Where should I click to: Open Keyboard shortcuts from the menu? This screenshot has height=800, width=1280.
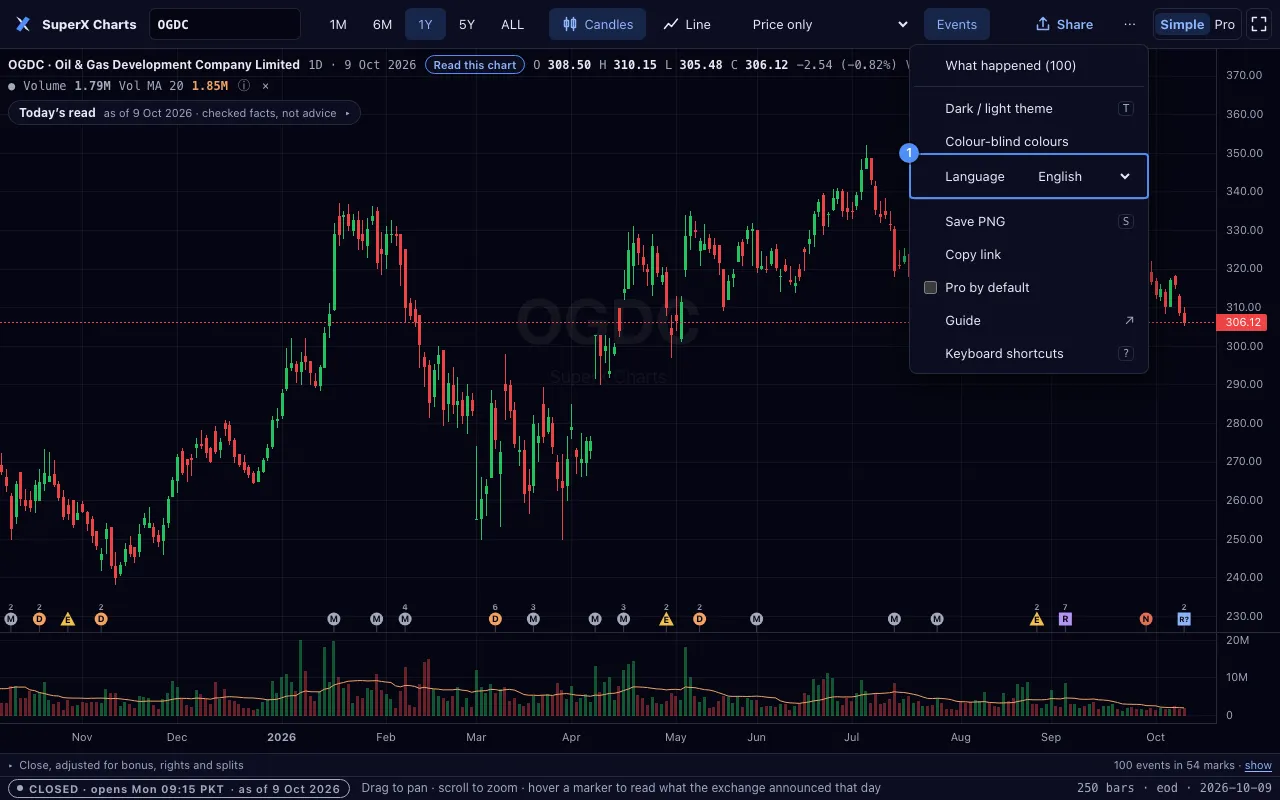[1029, 353]
